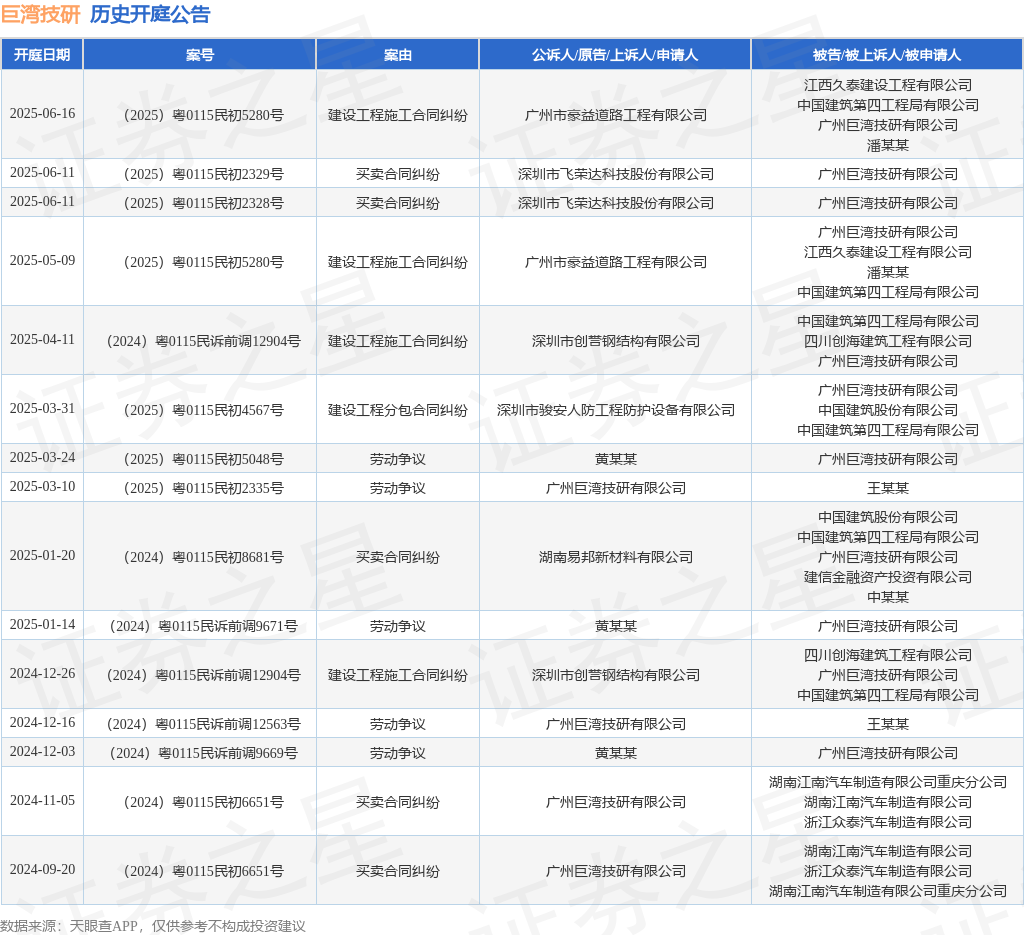This screenshot has width=1024, height=935.
Task: Select 建设工程分包合同纠纷 cause cell
Action: point(397,410)
